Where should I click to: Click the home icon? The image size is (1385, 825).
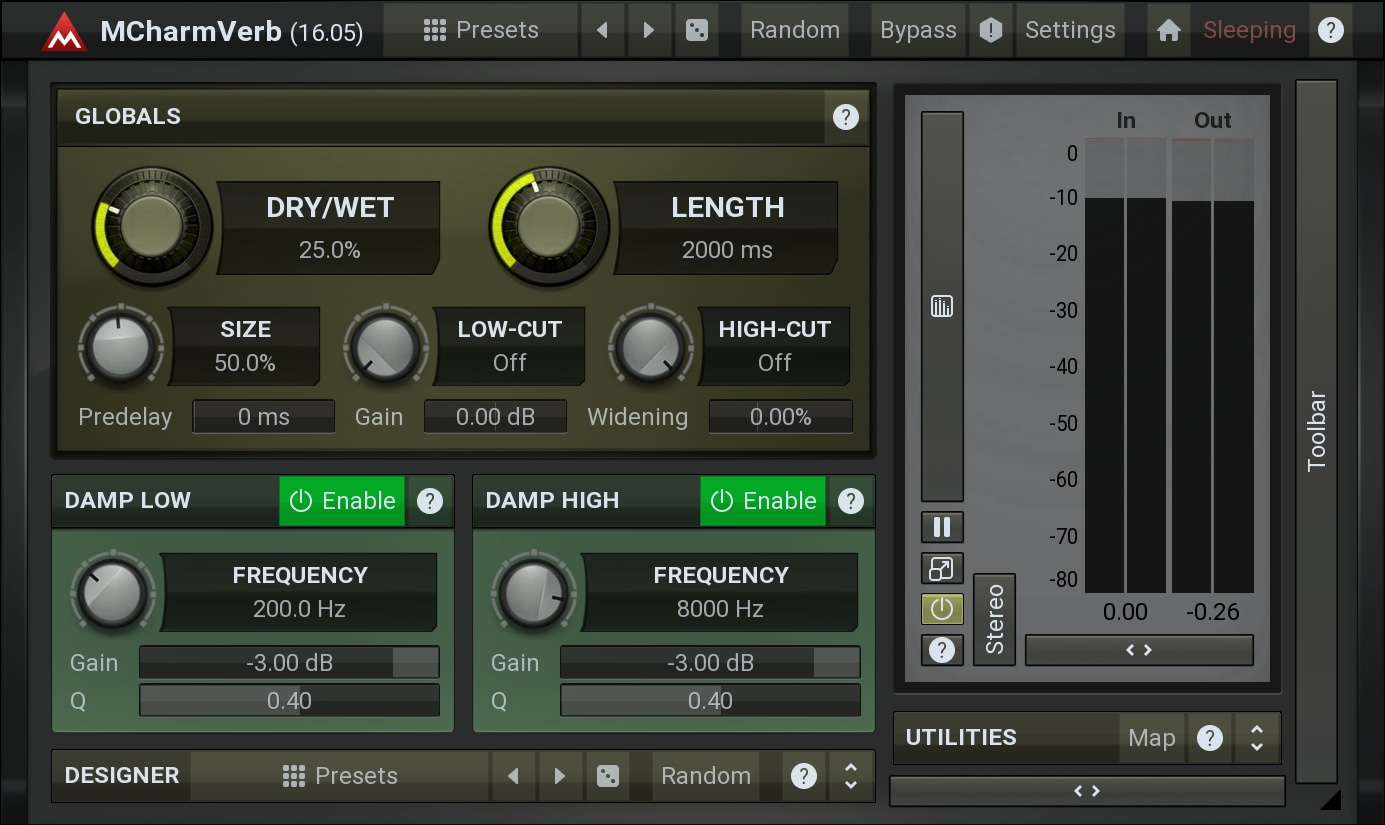(1168, 30)
